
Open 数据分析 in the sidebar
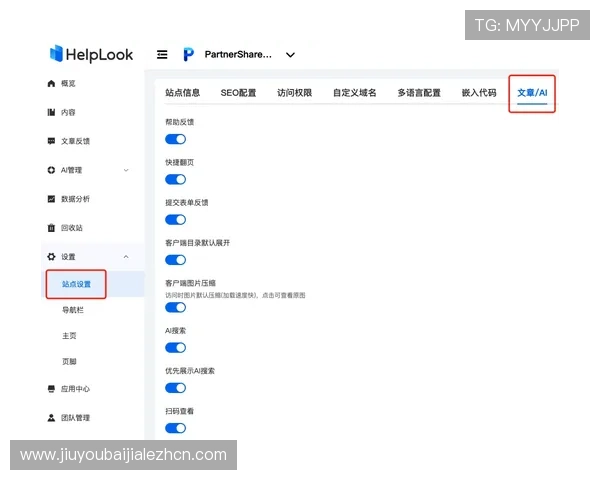click(x=75, y=199)
